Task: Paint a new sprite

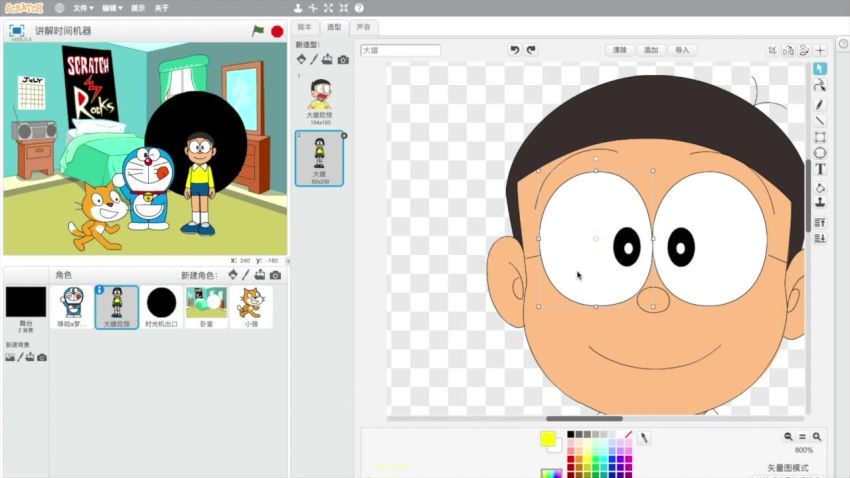Action: (x=246, y=275)
